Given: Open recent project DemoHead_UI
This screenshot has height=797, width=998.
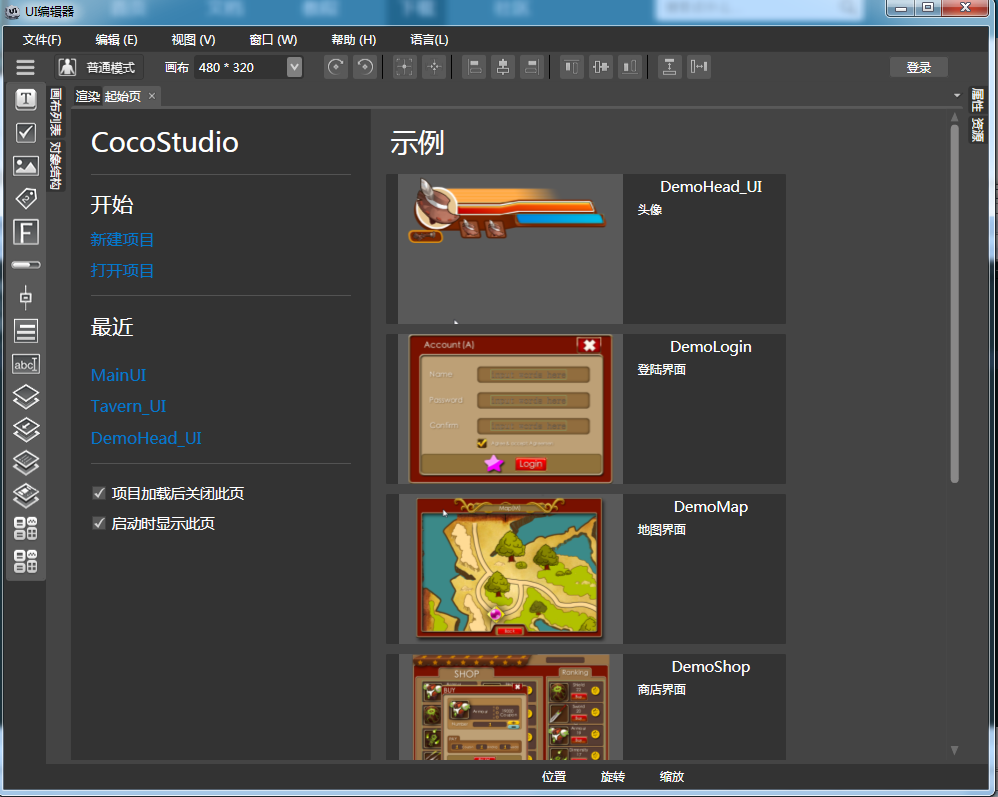Looking at the screenshot, I should coord(146,438).
